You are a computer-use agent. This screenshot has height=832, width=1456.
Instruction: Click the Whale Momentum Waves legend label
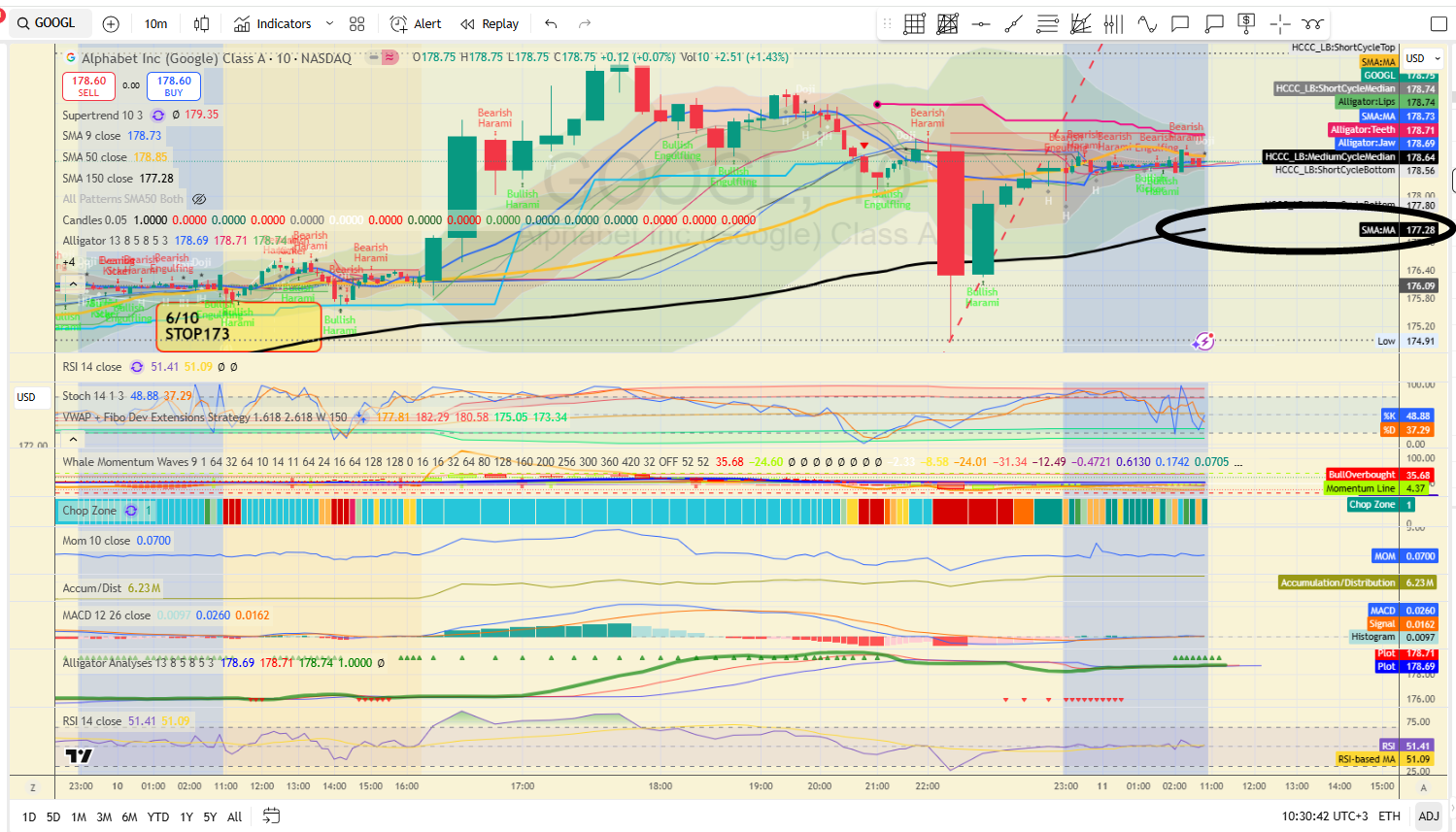129,462
